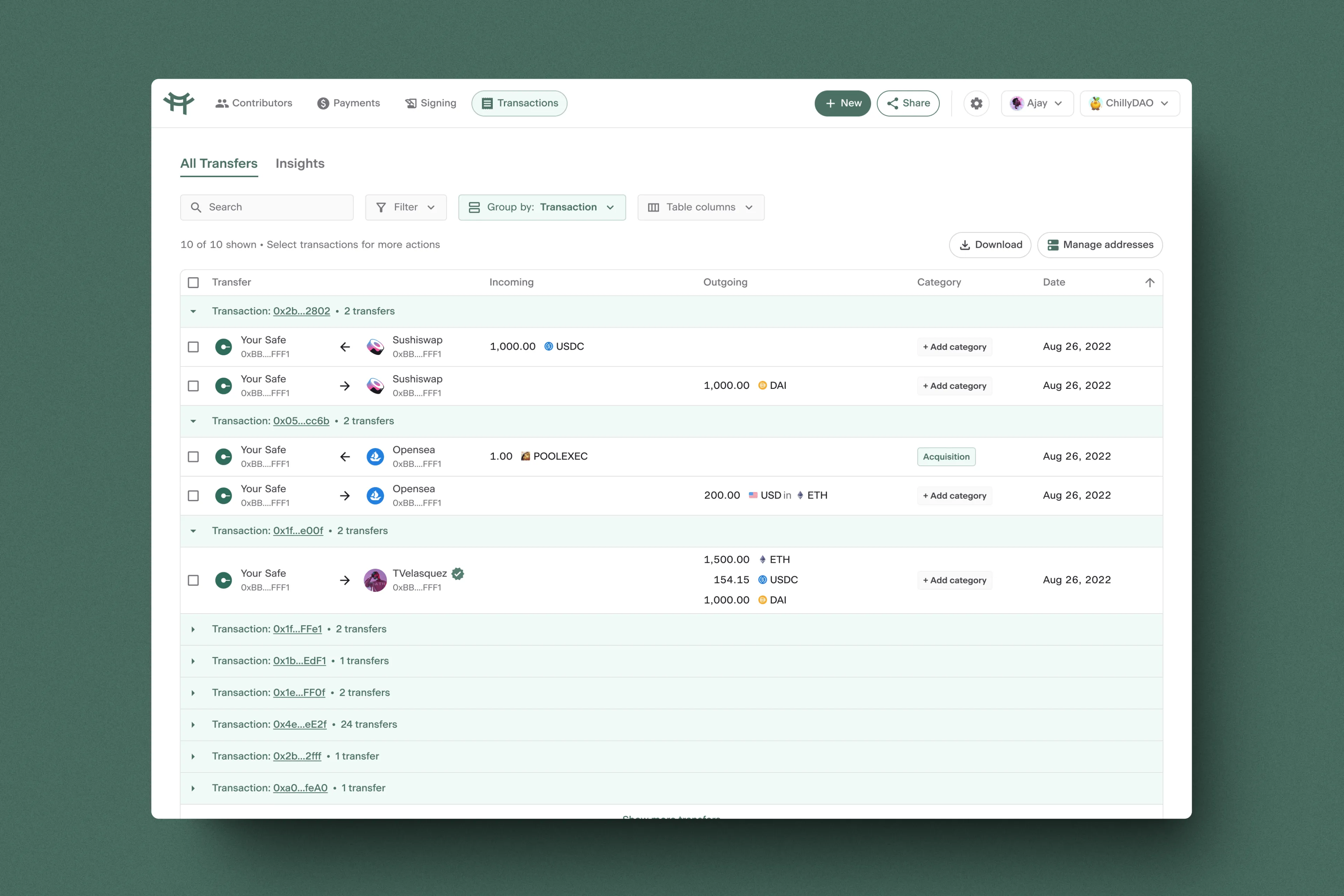
Task: Check the 1,000.00 DAI Sushiswap row
Action: pyautogui.click(x=193, y=386)
